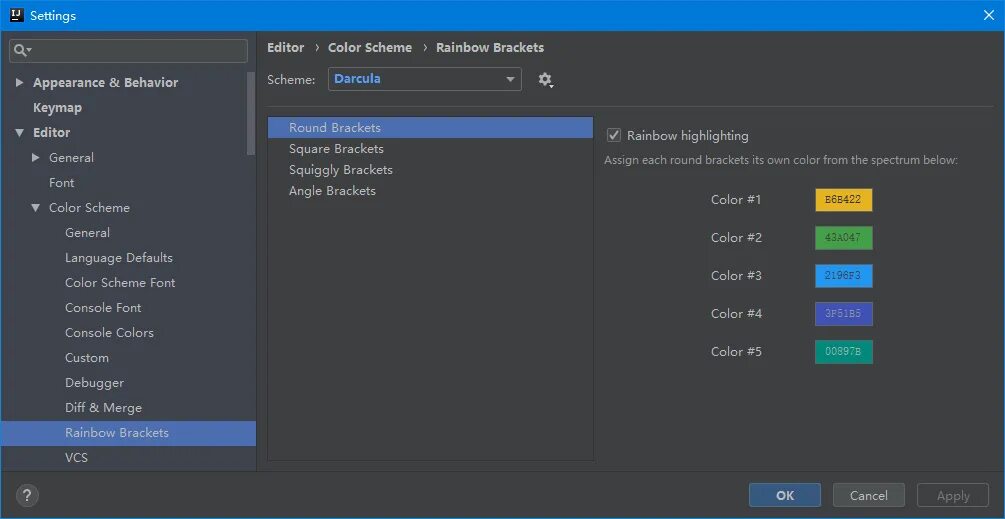
Task: Select Console Colors in the tree
Action: pyautogui.click(x=109, y=333)
